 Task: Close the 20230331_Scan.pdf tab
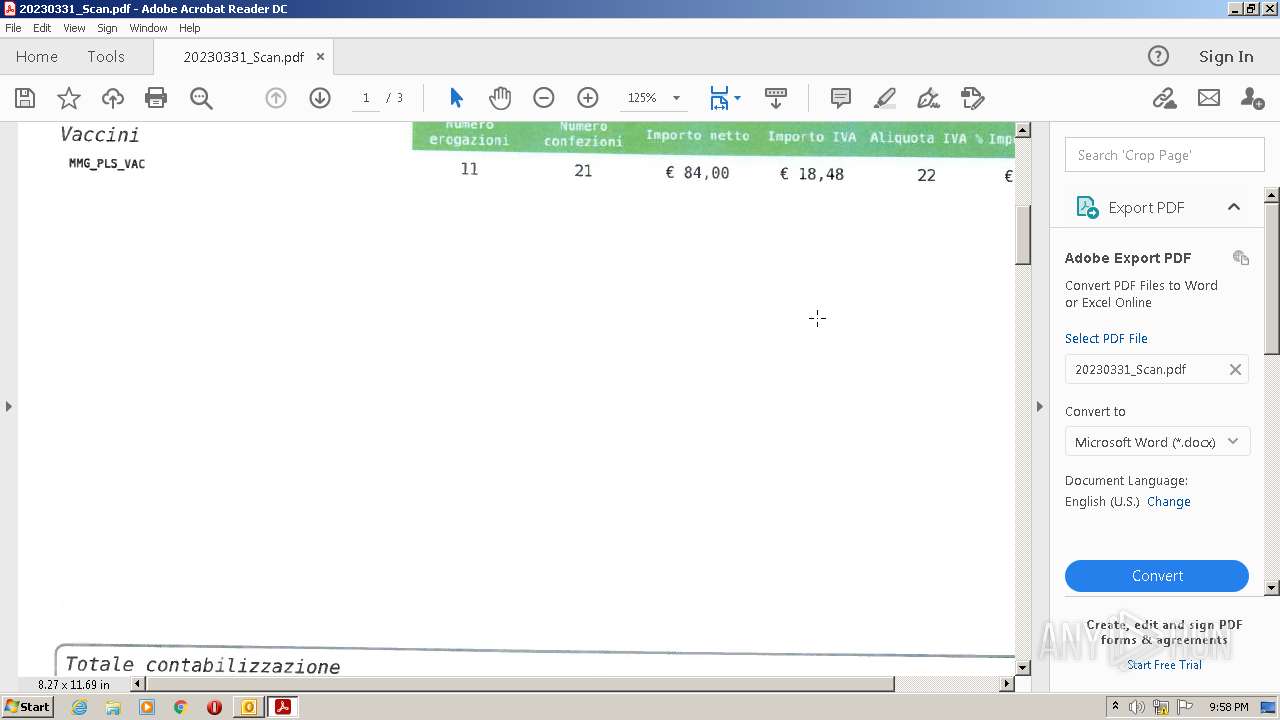click(320, 57)
